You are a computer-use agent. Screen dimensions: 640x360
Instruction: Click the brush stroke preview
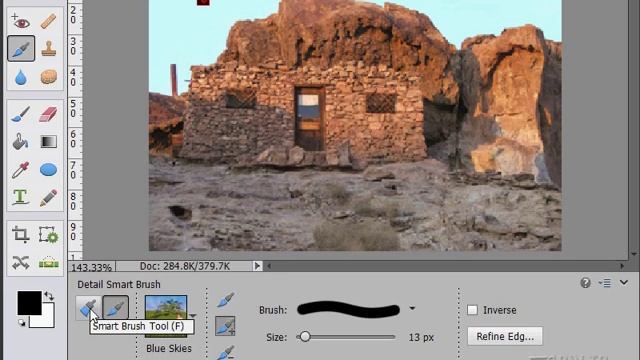(348, 309)
